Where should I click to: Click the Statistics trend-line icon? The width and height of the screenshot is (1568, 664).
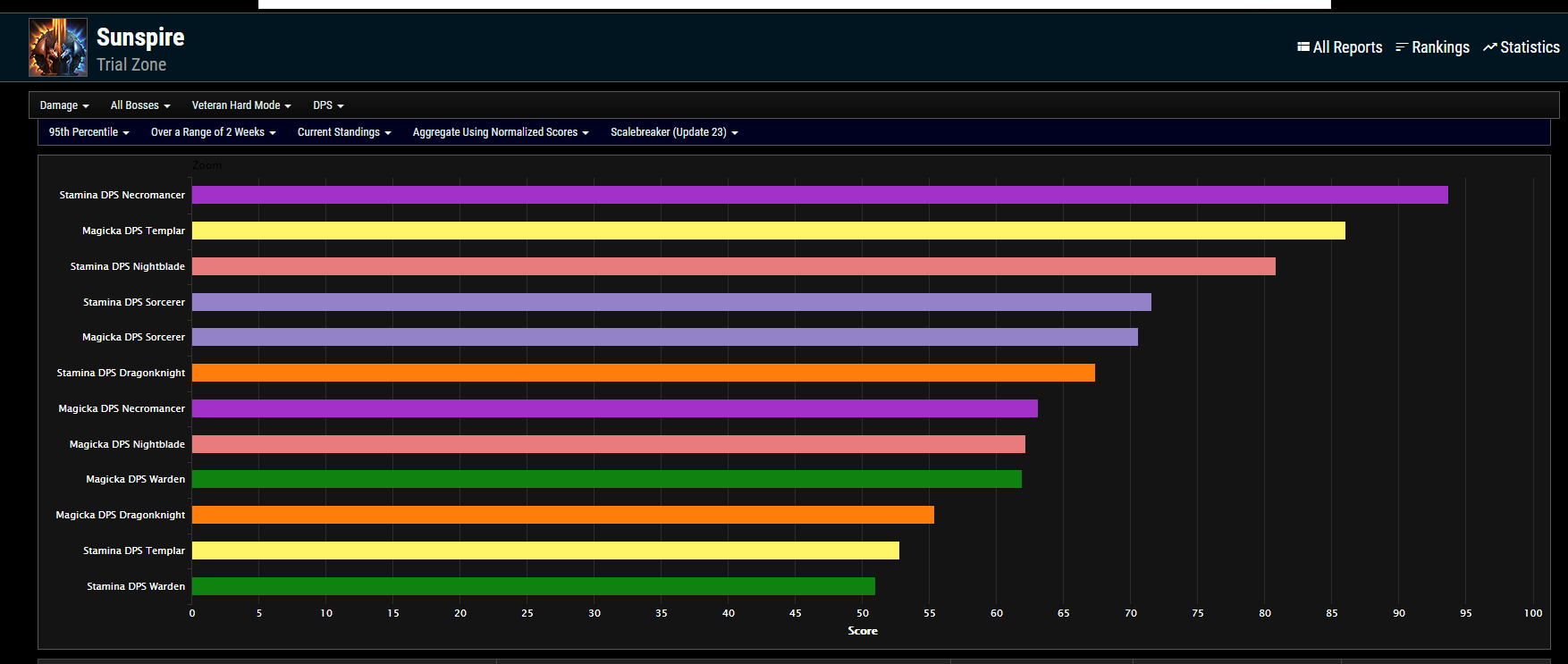pyautogui.click(x=1489, y=47)
